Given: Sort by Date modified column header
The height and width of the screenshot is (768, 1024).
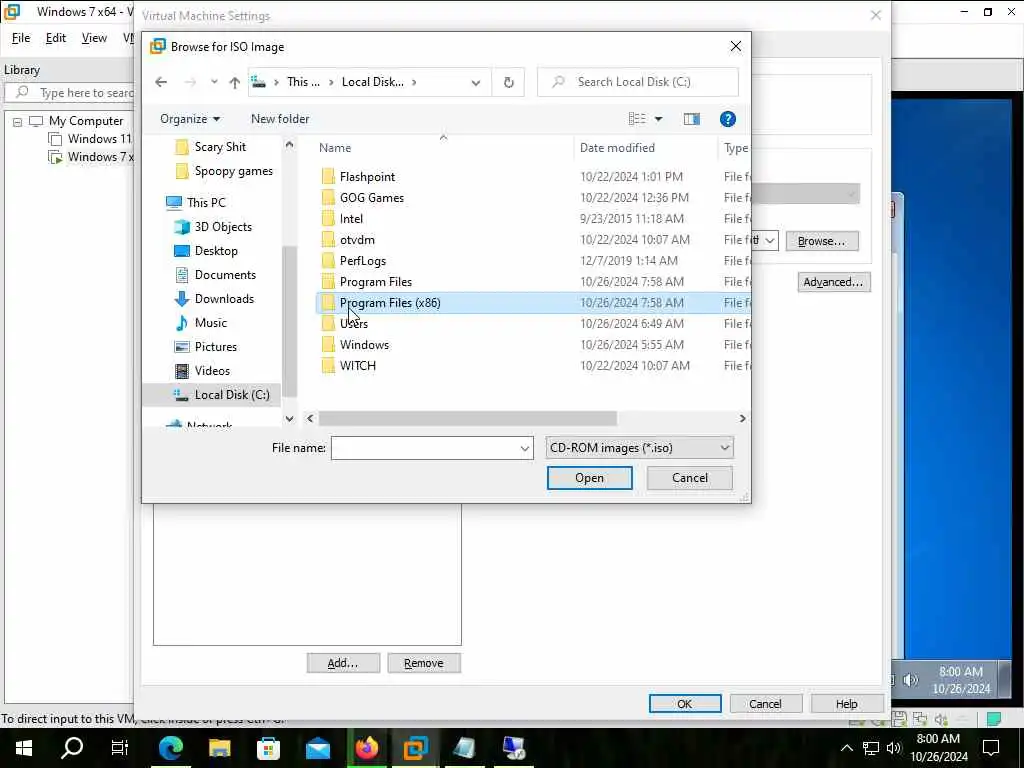Looking at the screenshot, I should (617, 148).
